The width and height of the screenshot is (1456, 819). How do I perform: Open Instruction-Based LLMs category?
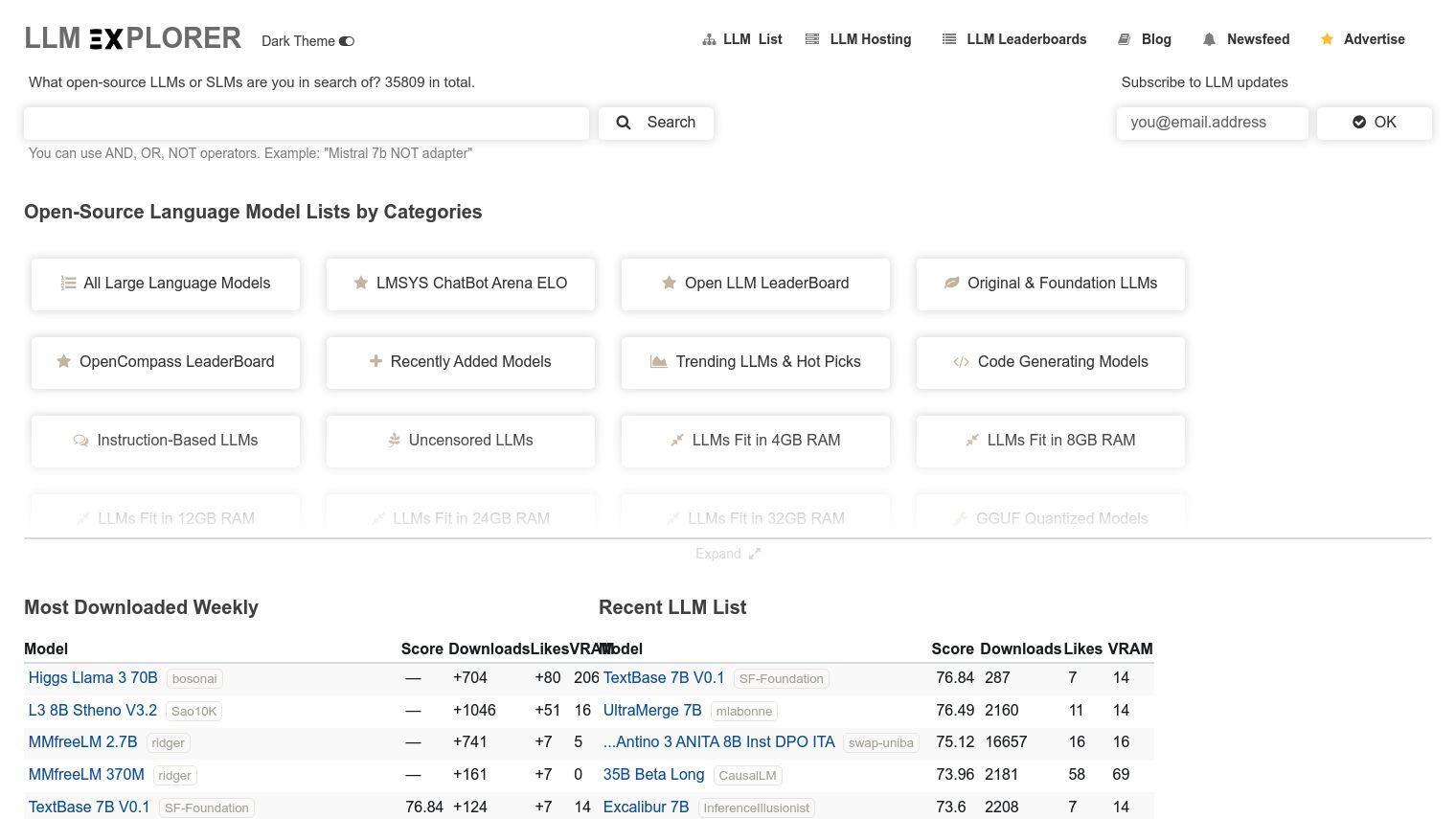pos(166,441)
